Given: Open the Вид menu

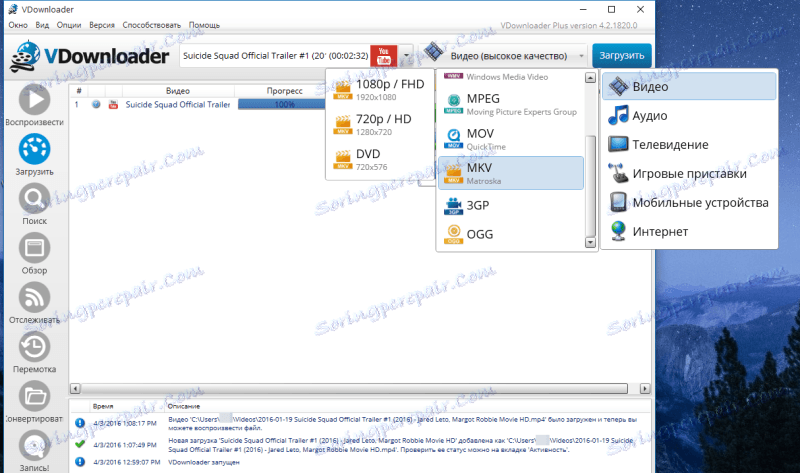Looking at the screenshot, I should pos(42,25).
